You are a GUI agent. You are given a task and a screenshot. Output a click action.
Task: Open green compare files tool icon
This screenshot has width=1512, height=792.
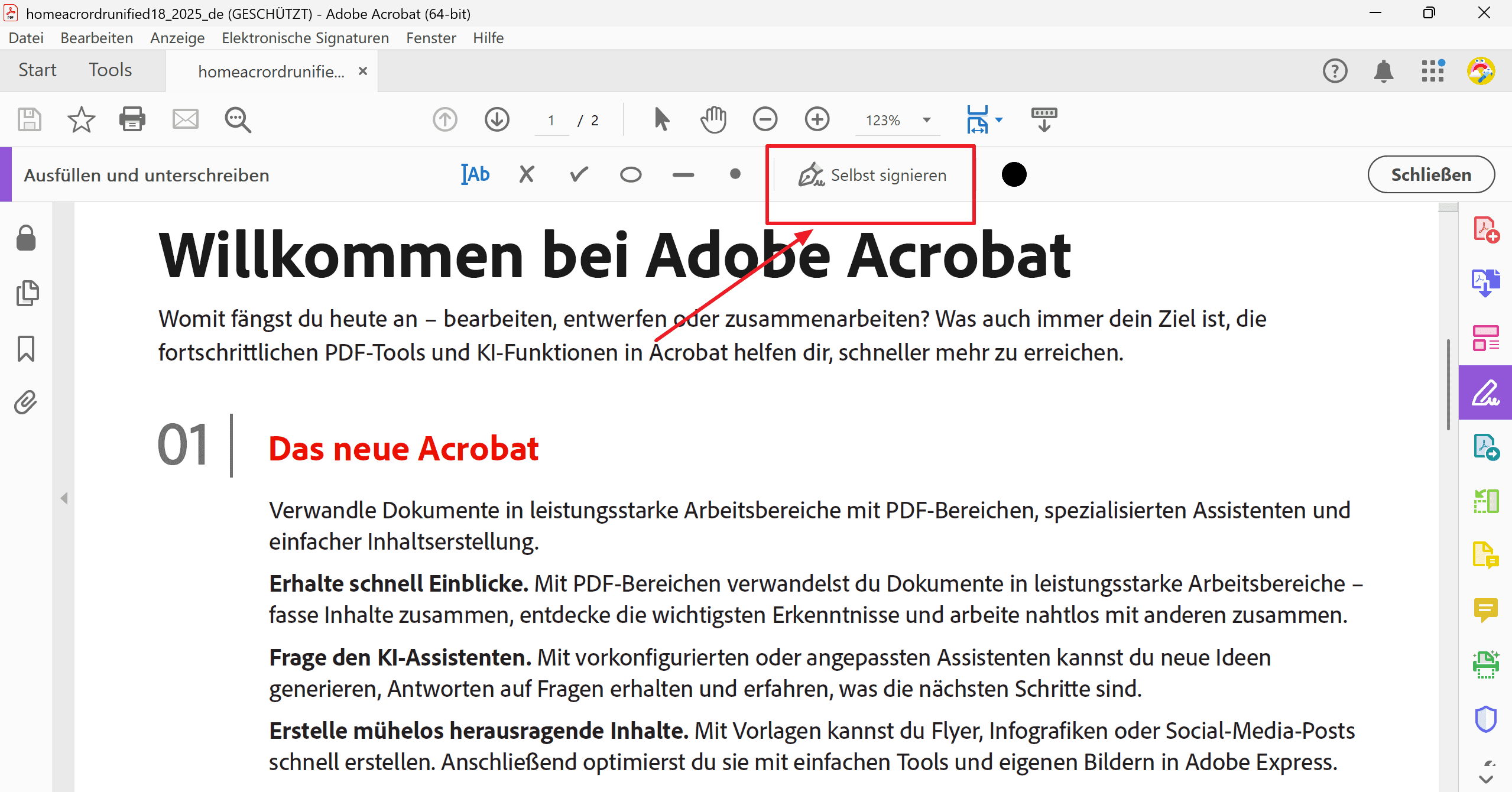(1485, 501)
